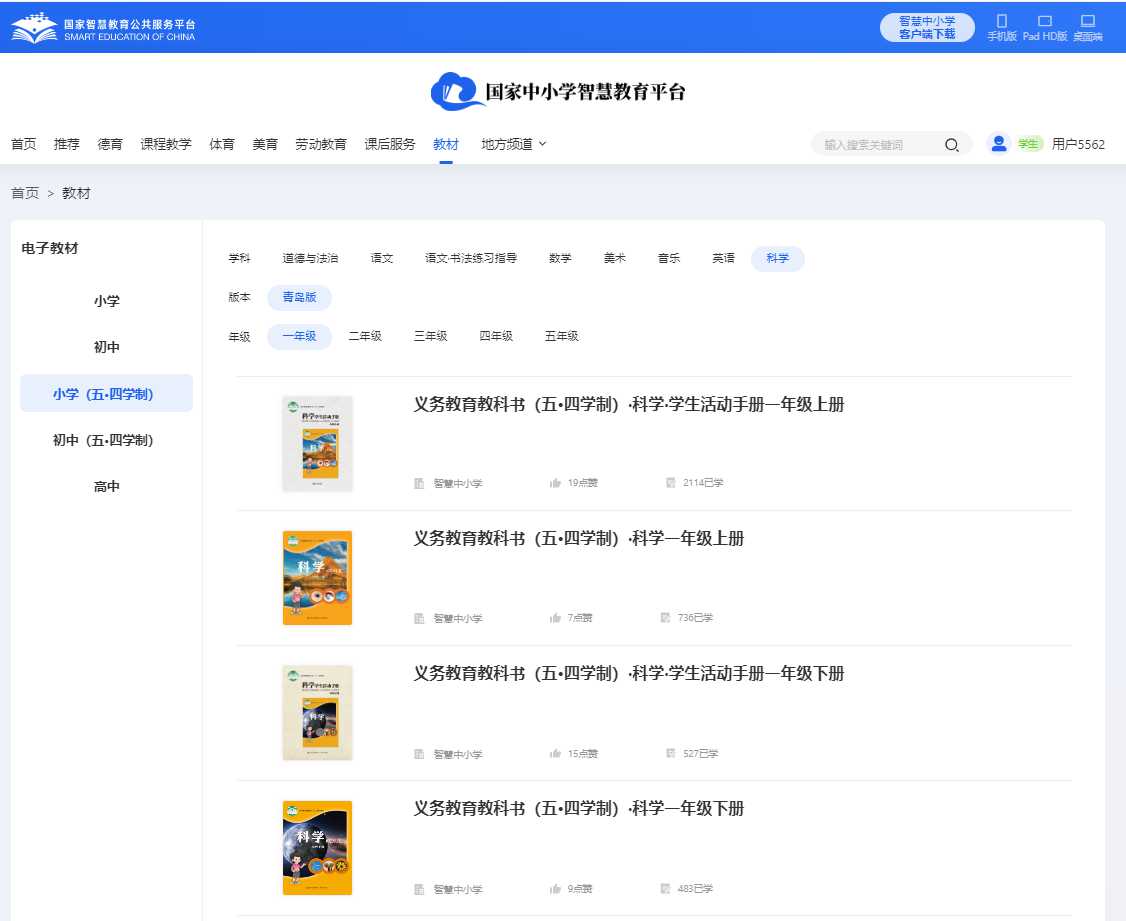The width and height of the screenshot is (1126, 921).
Task: Select the 一年级 grade filter
Action: (299, 337)
